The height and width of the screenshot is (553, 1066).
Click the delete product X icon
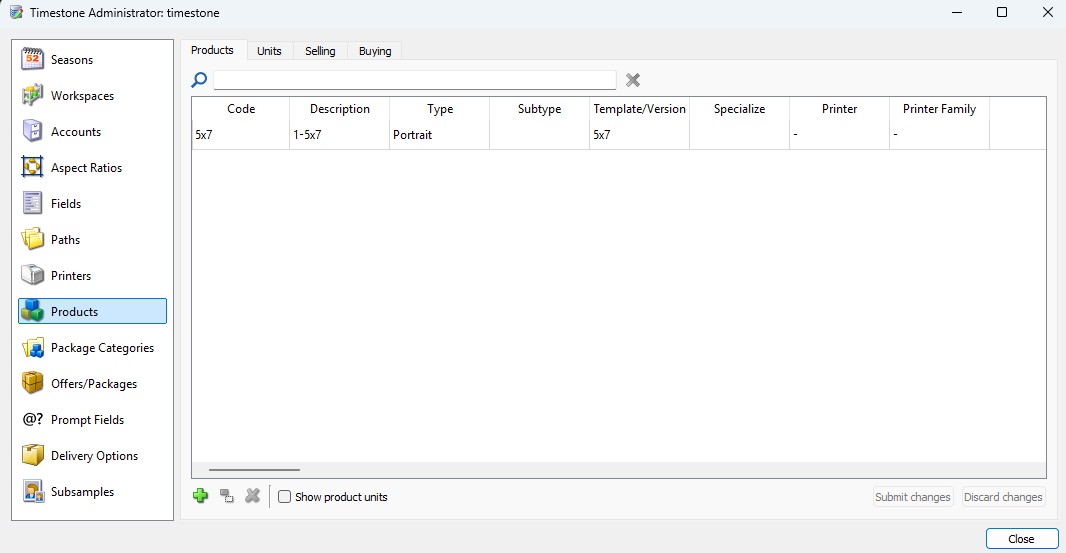point(252,496)
